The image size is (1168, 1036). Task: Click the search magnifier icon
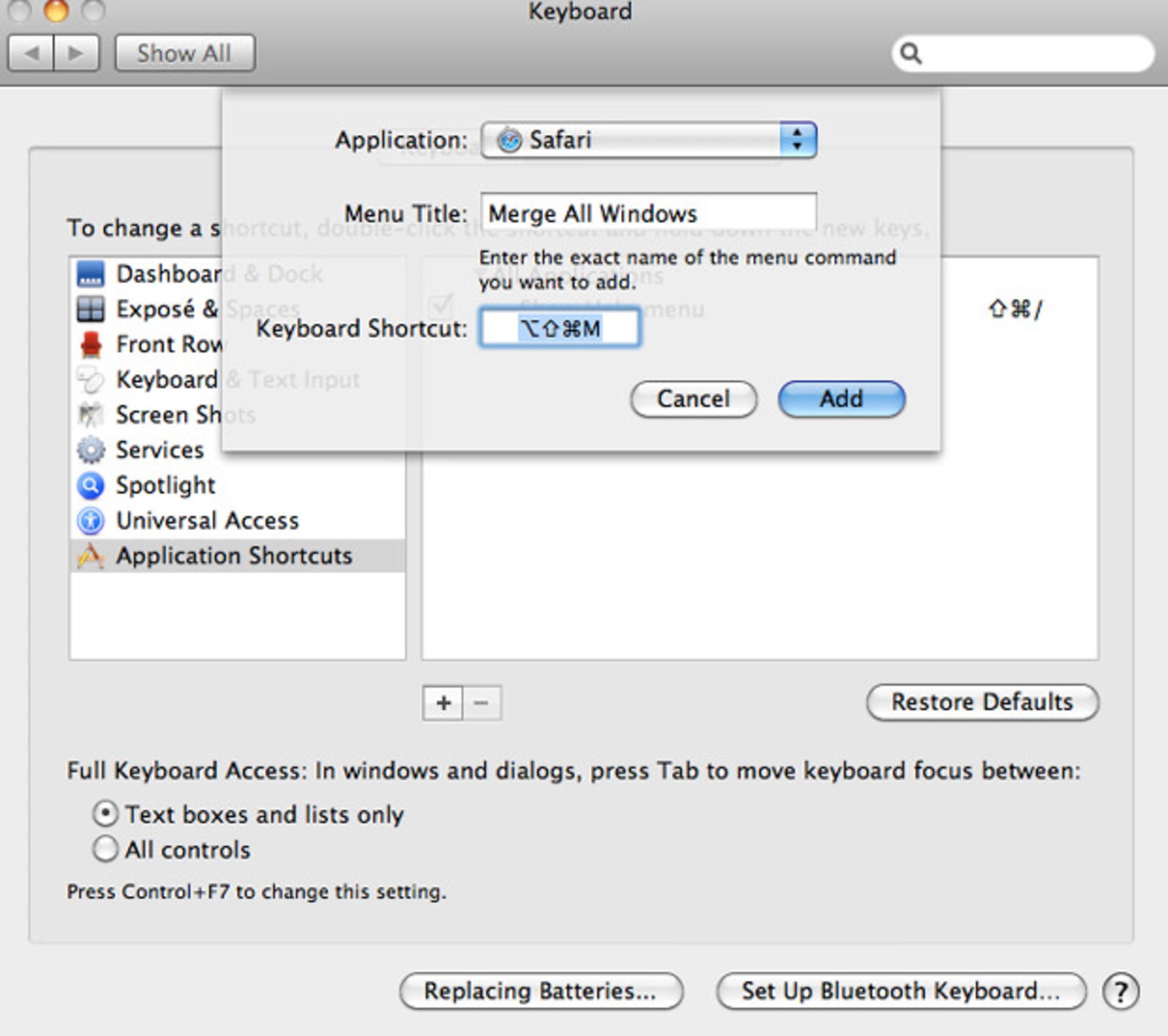tap(911, 54)
